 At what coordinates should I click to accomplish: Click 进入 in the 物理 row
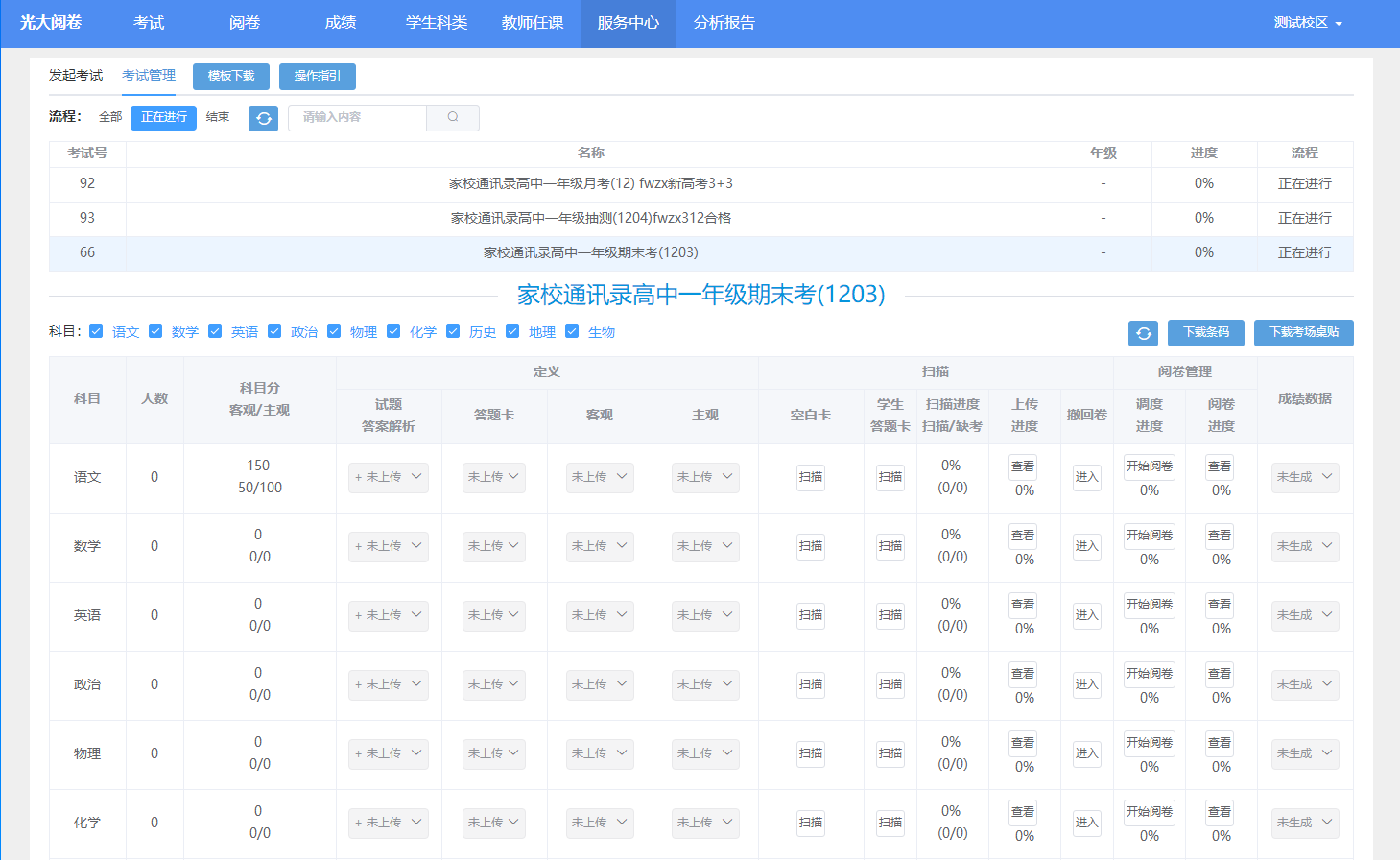(x=1086, y=753)
